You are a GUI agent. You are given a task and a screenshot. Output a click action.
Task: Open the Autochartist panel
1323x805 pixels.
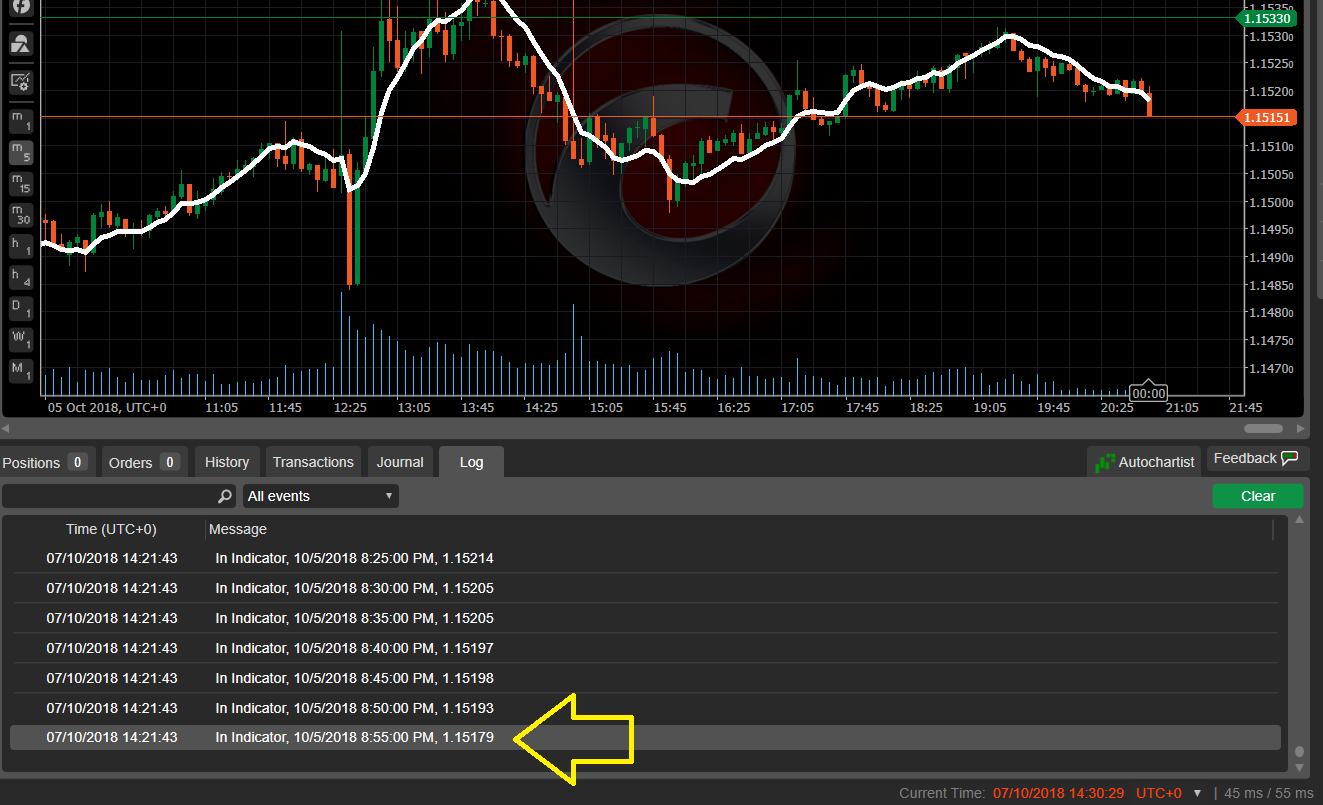pyautogui.click(x=1145, y=462)
